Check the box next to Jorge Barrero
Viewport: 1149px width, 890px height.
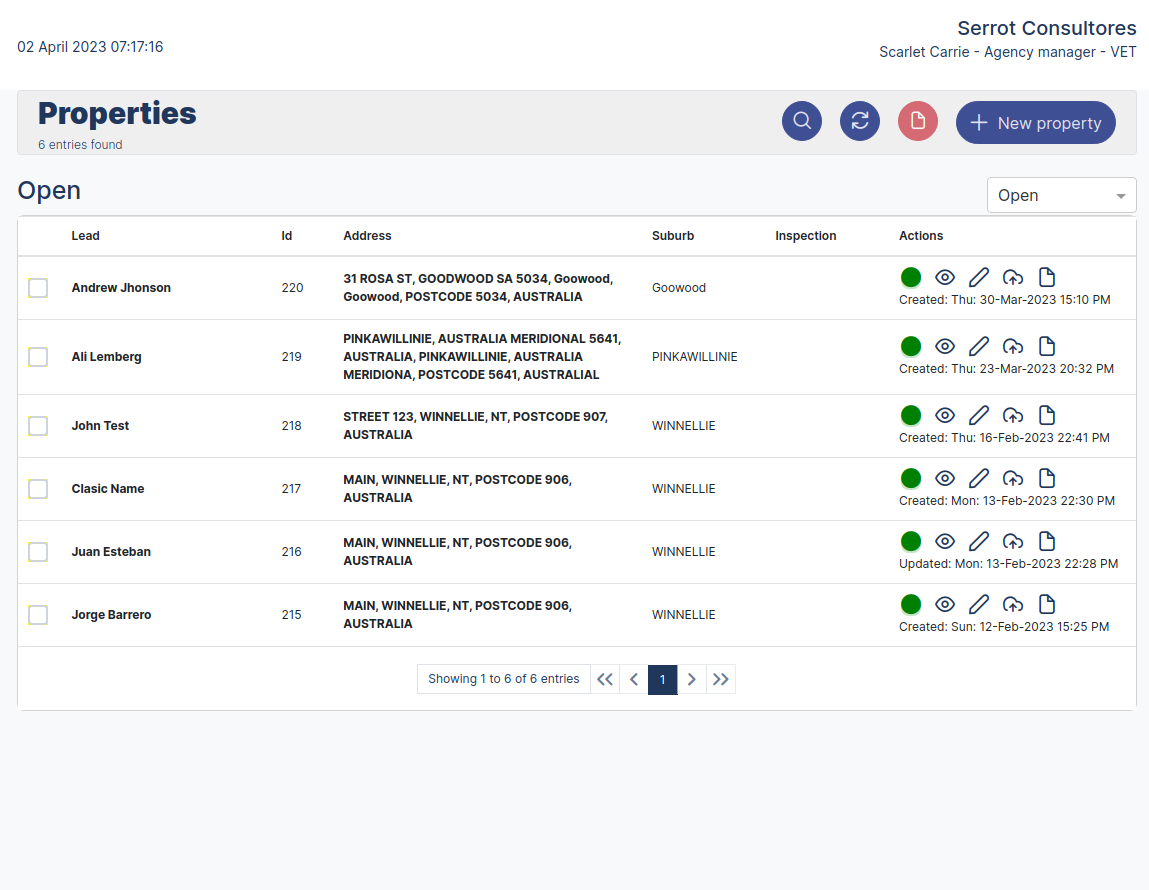[38, 615]
